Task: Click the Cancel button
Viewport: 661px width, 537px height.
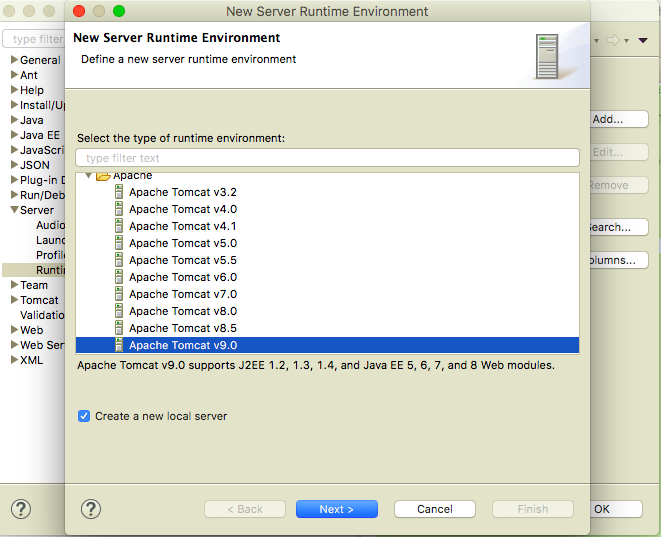Action: (435, 509)
